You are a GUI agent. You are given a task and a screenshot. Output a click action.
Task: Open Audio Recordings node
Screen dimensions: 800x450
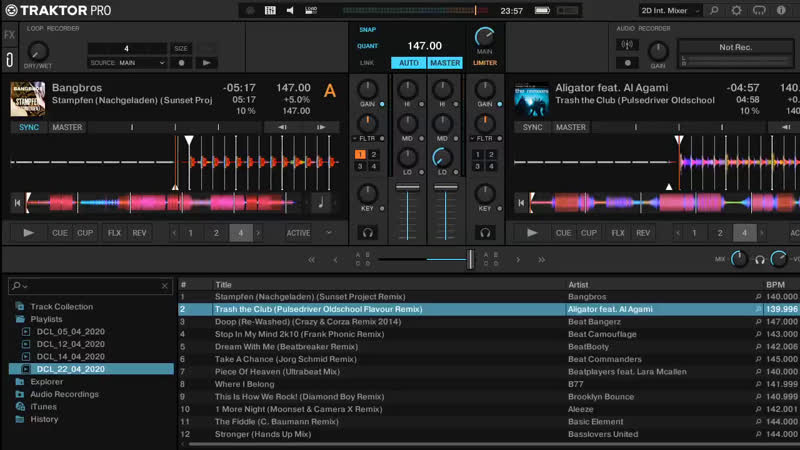tap(64, 394)
